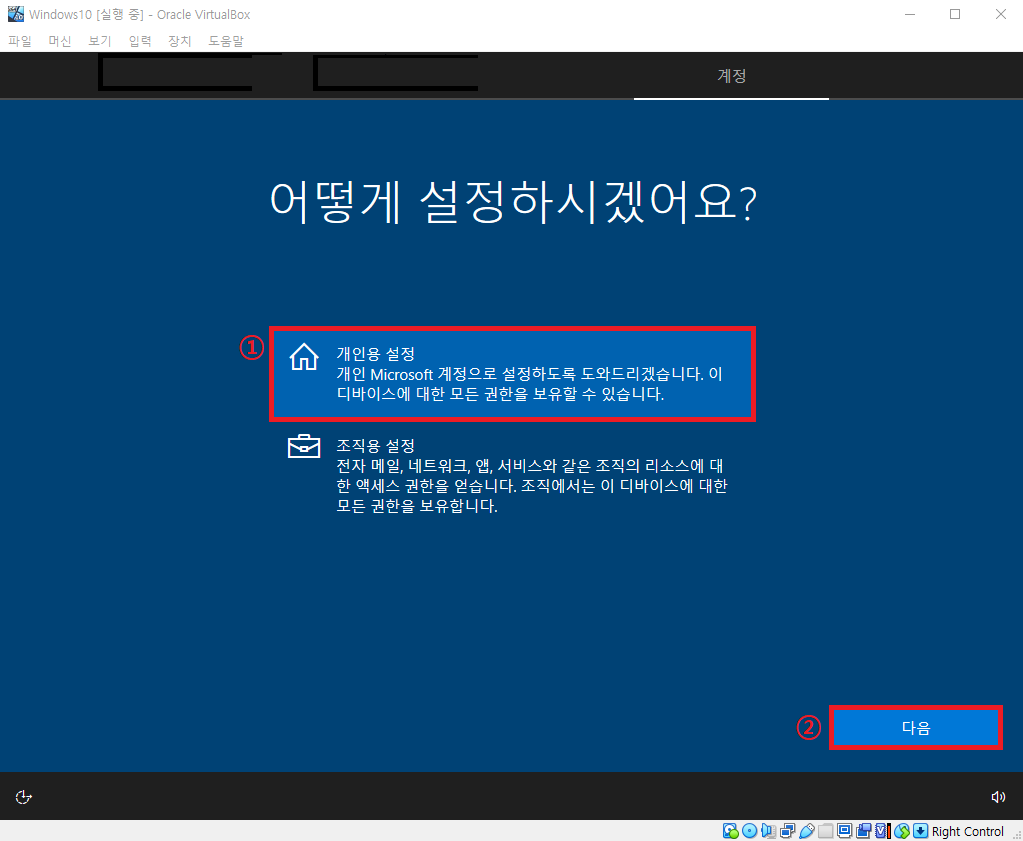Viewport: 1023px width, 841px height.
Task: Click the optical disk status icon
Action: [750, 831]
